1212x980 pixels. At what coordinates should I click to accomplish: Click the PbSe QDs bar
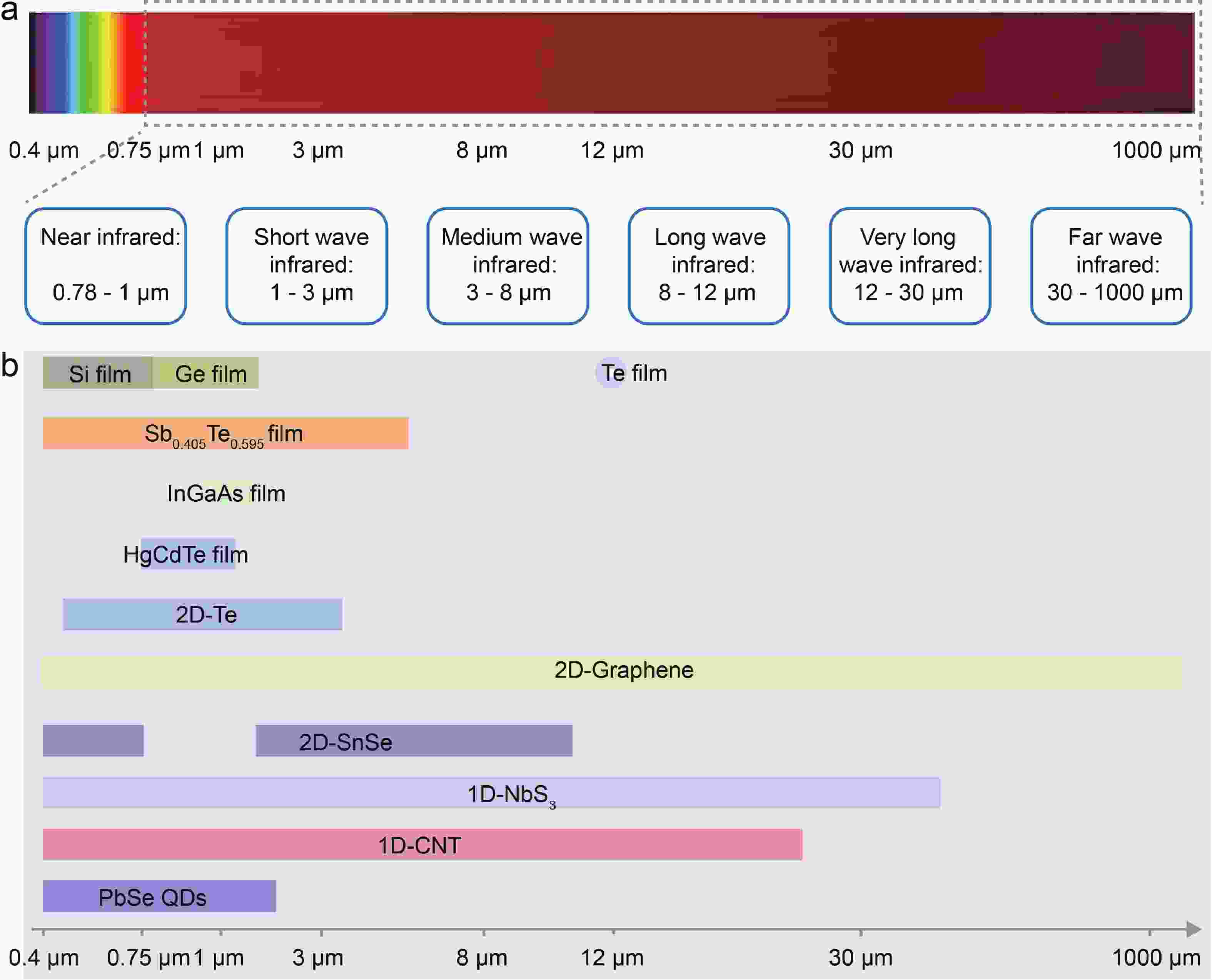[159, 897]
